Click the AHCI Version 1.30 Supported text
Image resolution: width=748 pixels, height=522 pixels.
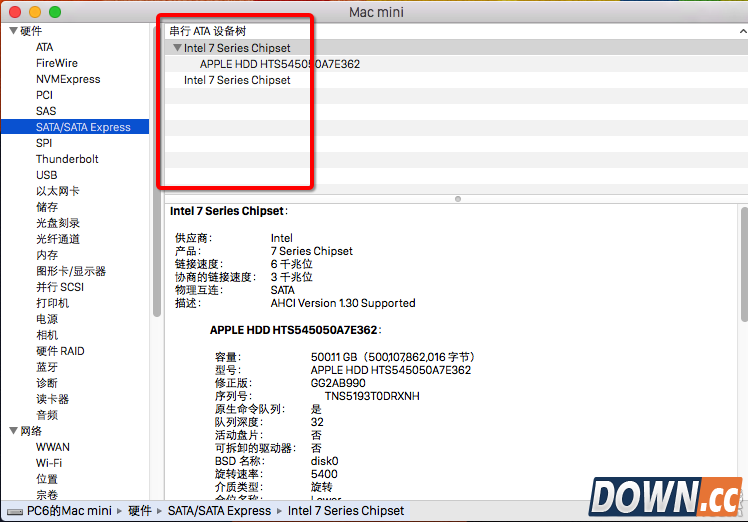pyautogui.click(x=343, y=303)
